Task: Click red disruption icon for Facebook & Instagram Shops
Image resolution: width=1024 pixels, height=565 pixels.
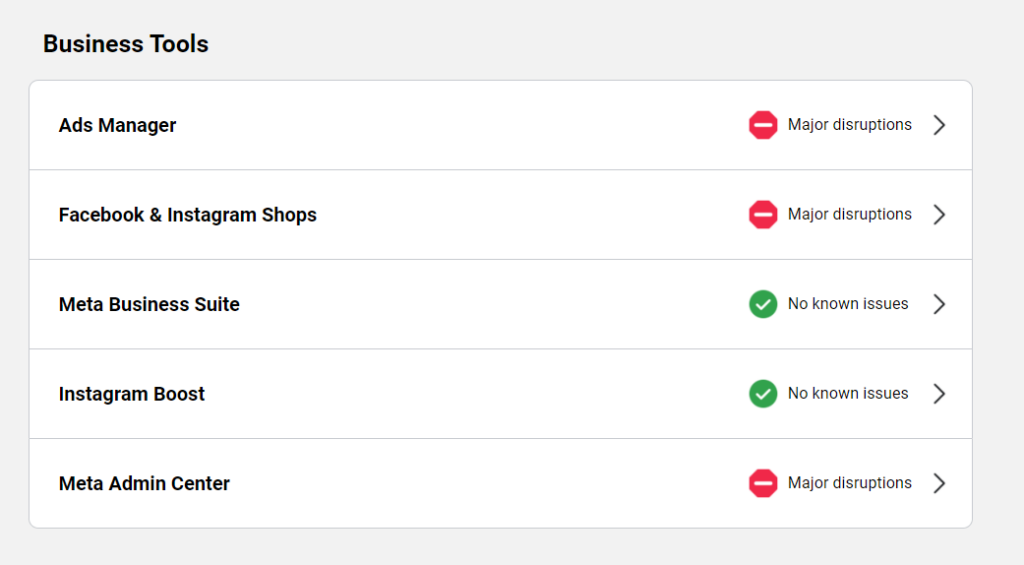Action: [763, 214]
